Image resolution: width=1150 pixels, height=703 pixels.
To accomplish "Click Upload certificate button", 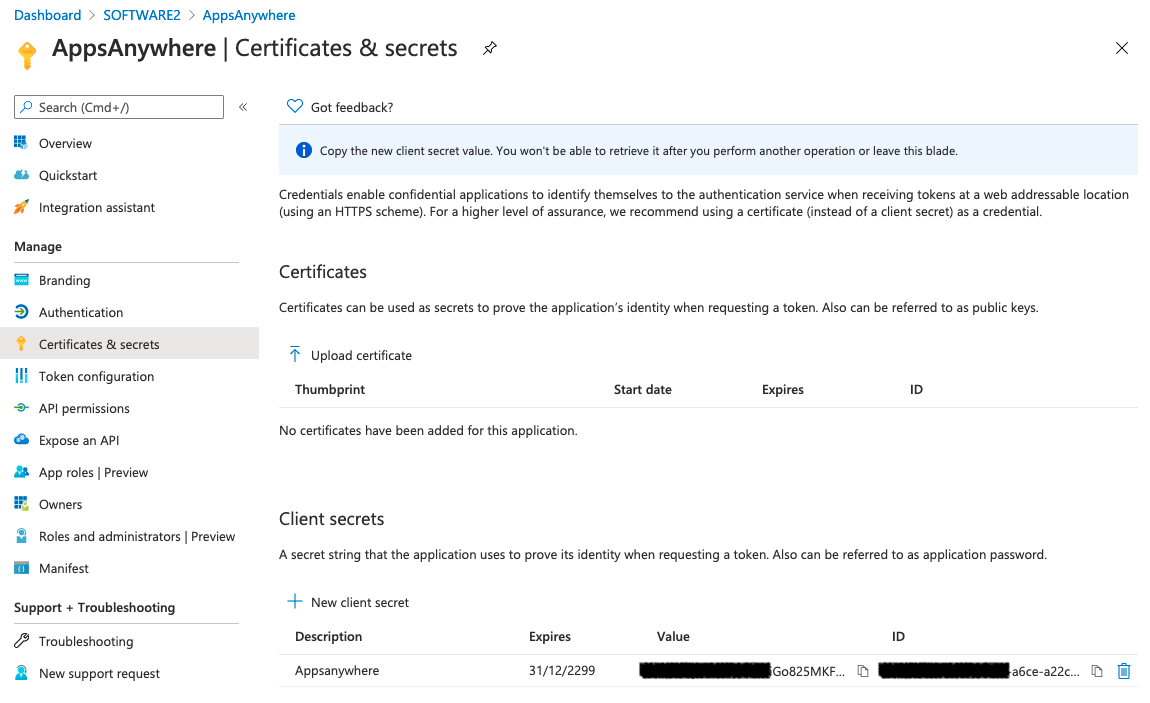I will pos(361,355).
